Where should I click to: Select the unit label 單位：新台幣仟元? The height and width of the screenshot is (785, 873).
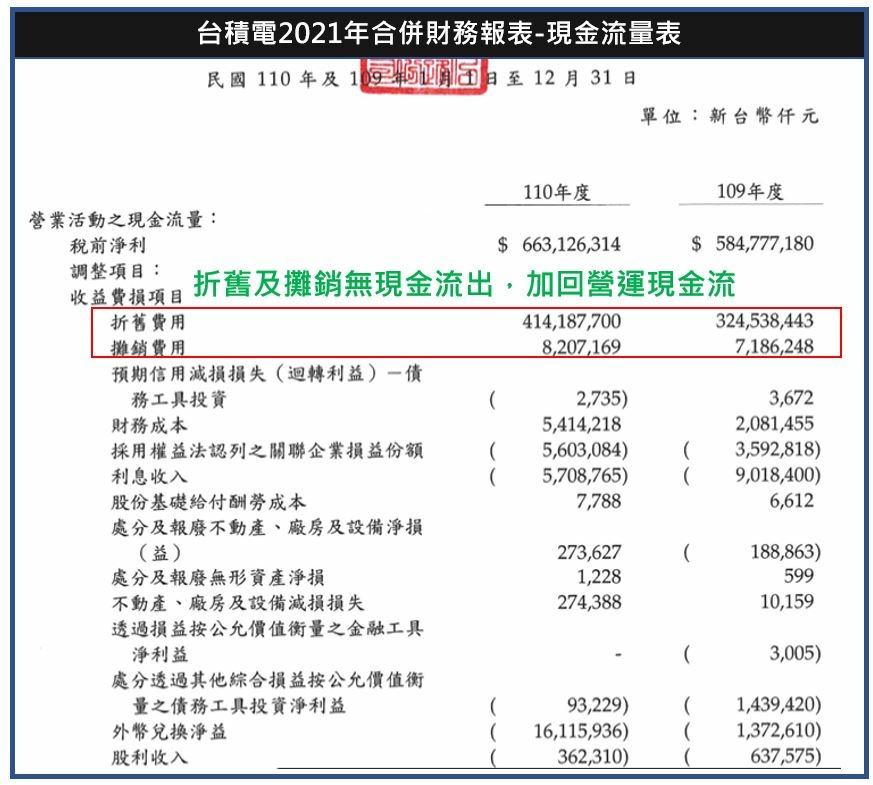729,116
